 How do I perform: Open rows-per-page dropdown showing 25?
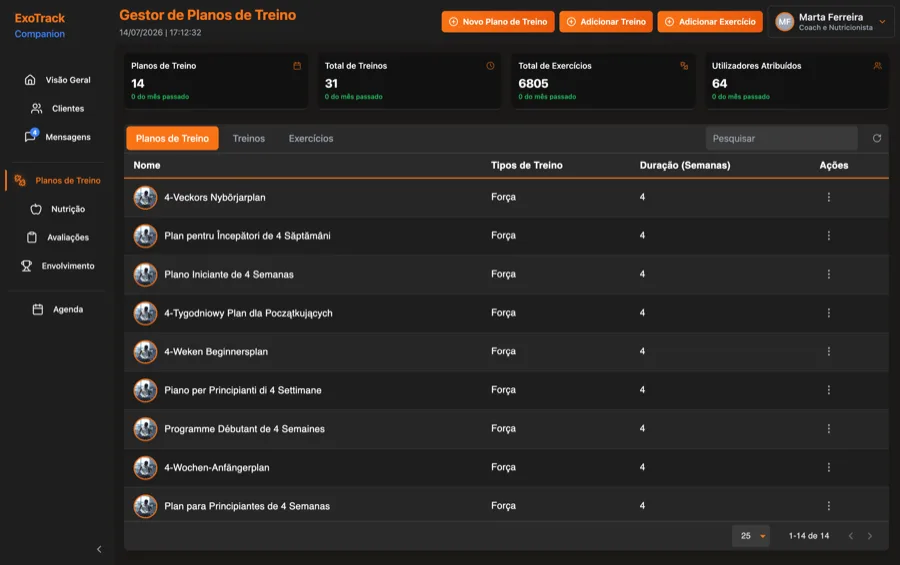(x=751, y=536)
